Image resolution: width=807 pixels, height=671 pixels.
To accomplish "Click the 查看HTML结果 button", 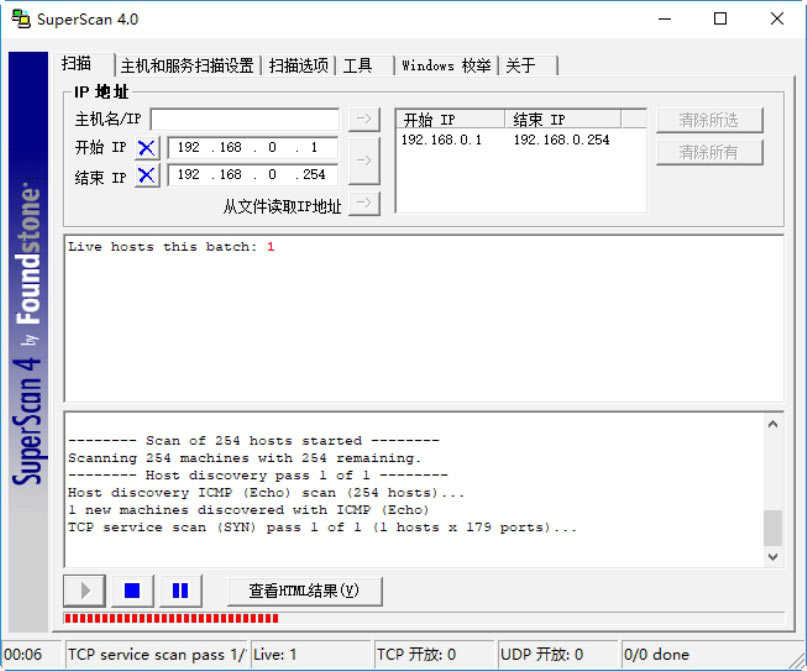I will (x=304, y=591).
